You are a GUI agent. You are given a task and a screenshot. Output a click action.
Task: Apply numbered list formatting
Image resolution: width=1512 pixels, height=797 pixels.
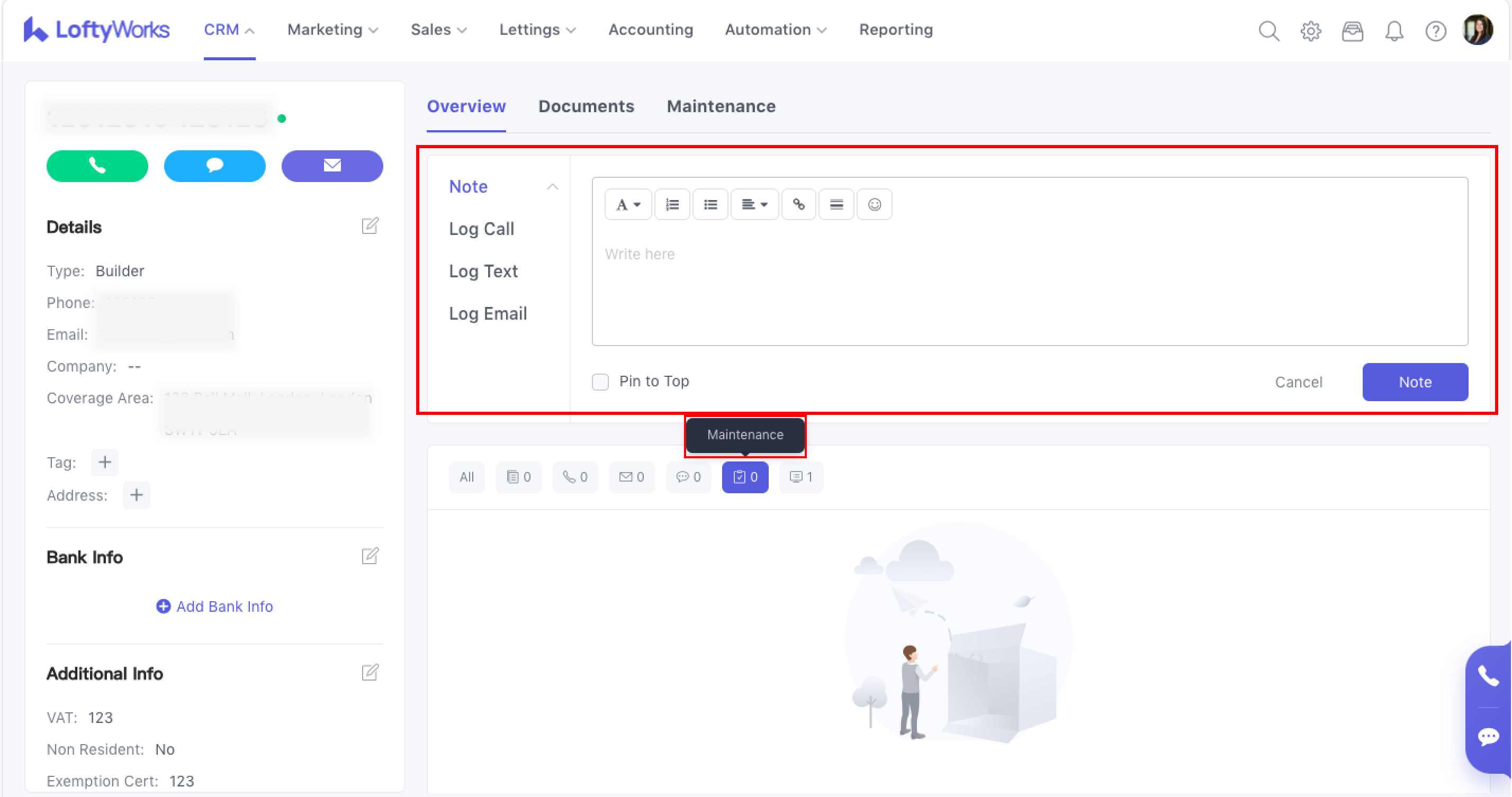click(672, 204)
